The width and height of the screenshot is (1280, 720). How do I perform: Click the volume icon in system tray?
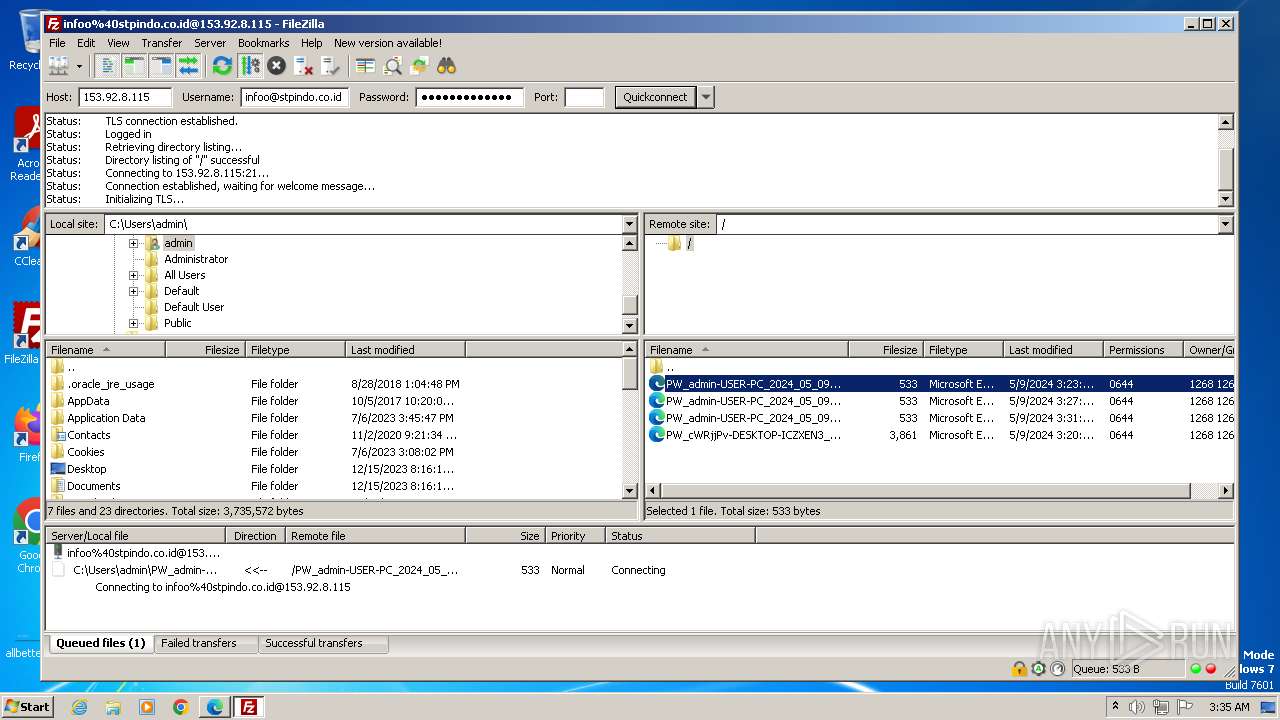(x=1137, y=707)
